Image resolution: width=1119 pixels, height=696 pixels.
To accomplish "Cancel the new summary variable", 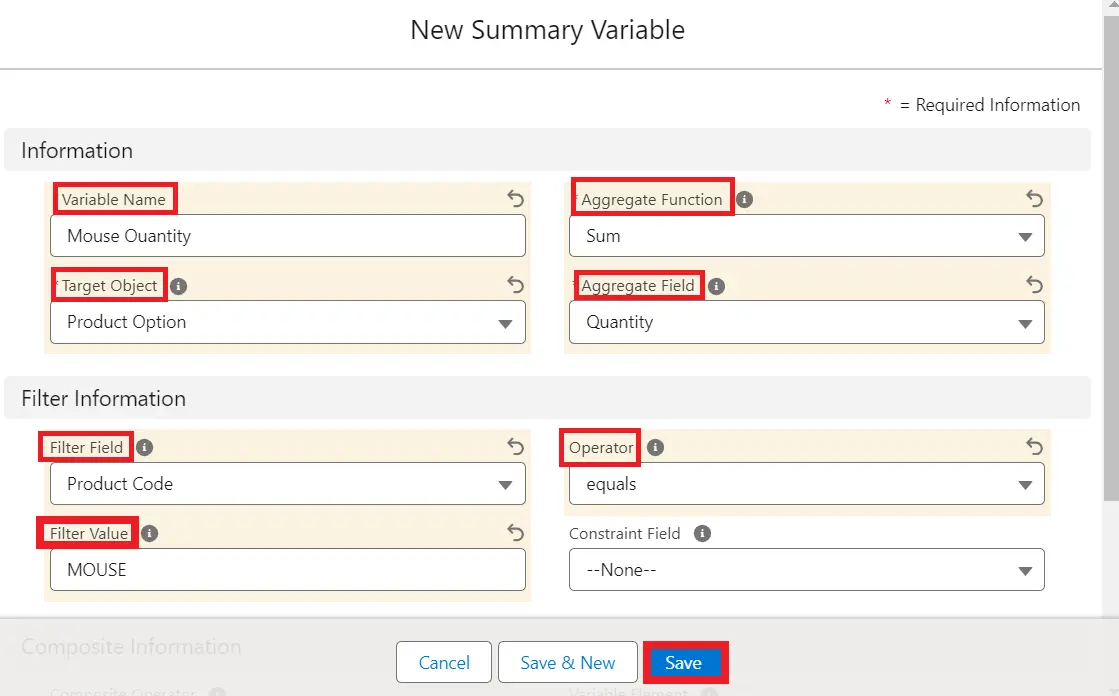I will coord(444,663).
